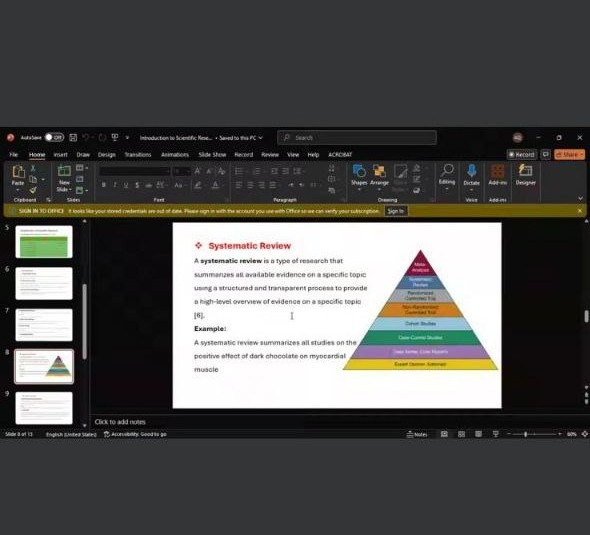Collapse the ribbon with the chevron
Screen dimensions: 590x535
(581, 198)
